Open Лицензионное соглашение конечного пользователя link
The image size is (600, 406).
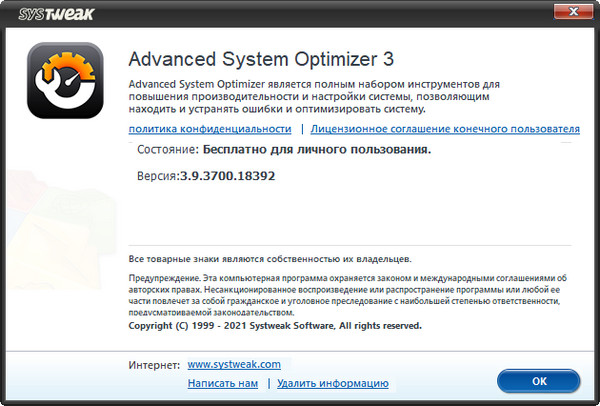click(x=445, y=129)
